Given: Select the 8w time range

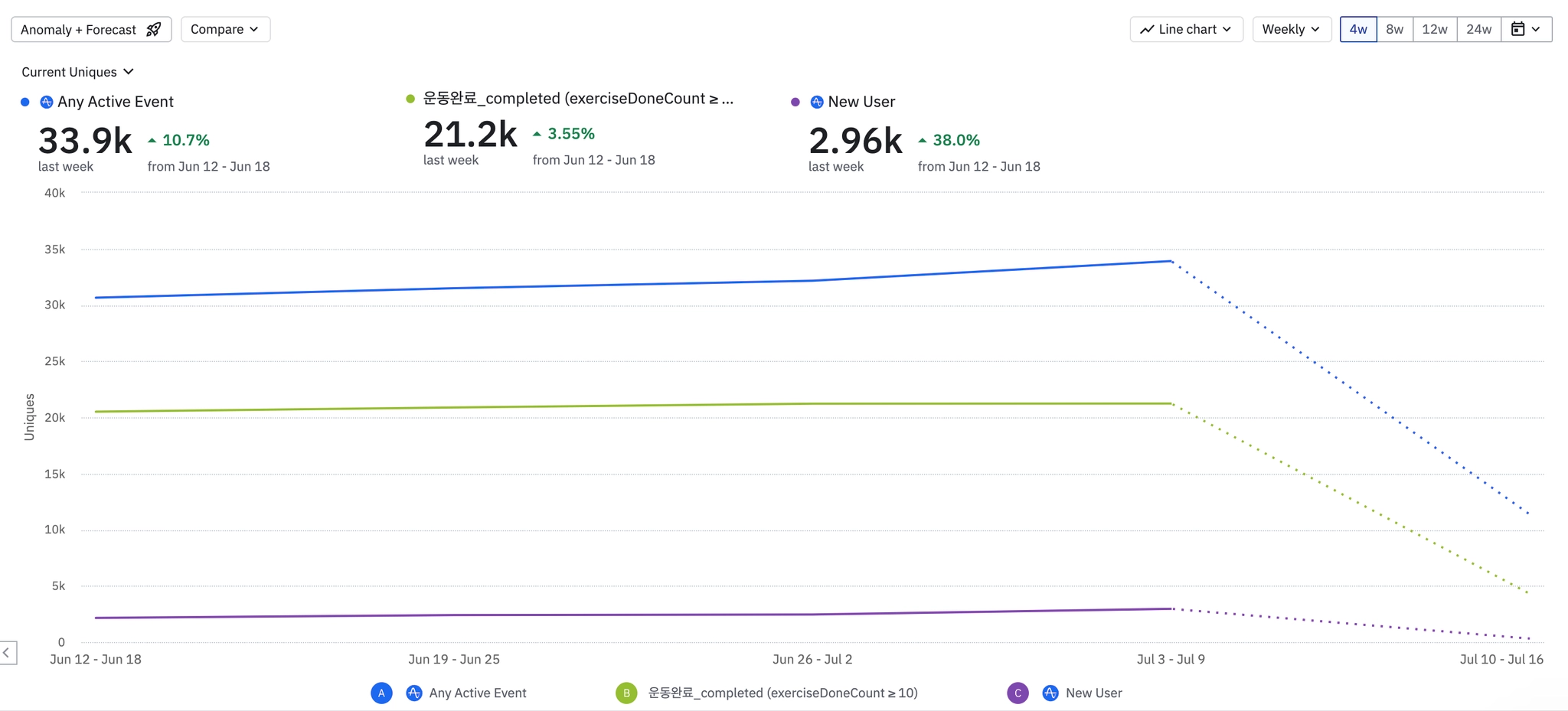Looking at the screenshot, I should pyautogui.click(x=1394, y=29).
